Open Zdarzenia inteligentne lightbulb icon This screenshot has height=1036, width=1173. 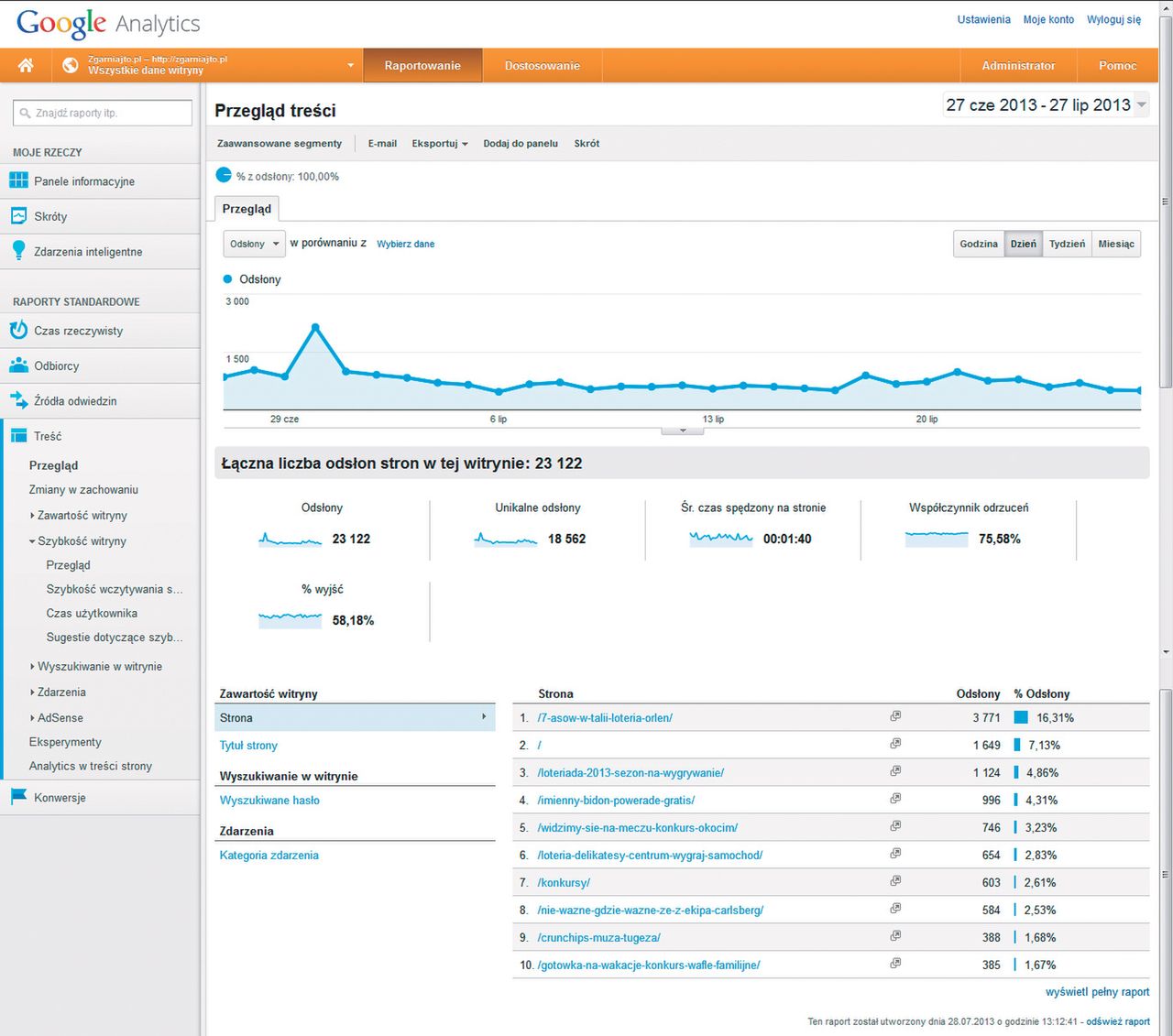pyautogui.click(x=18, y=251)
